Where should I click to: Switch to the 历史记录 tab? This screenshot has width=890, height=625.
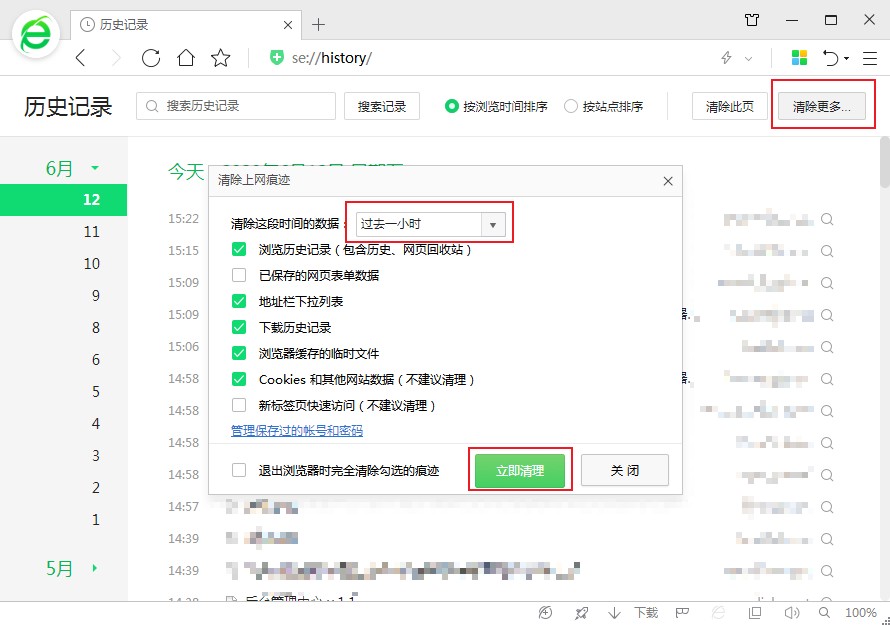point(186,25)
